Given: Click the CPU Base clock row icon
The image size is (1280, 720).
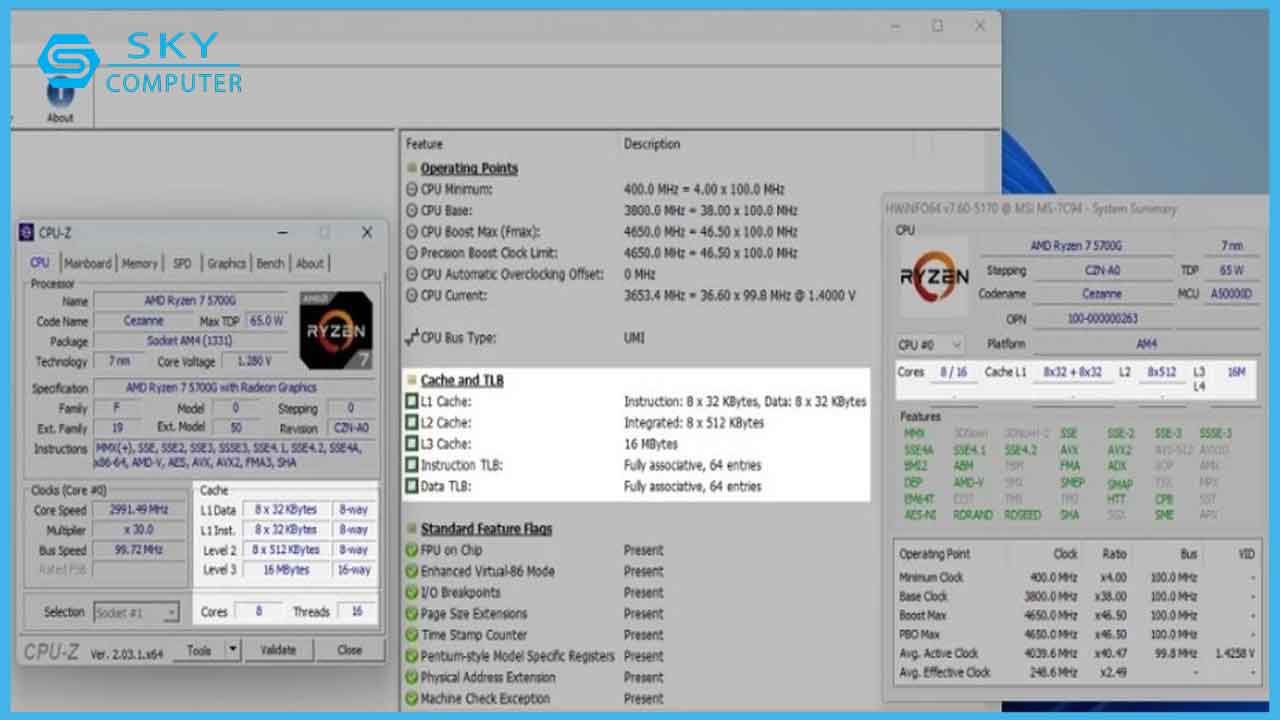Looking at the screenshot, I should coord(412,211).
